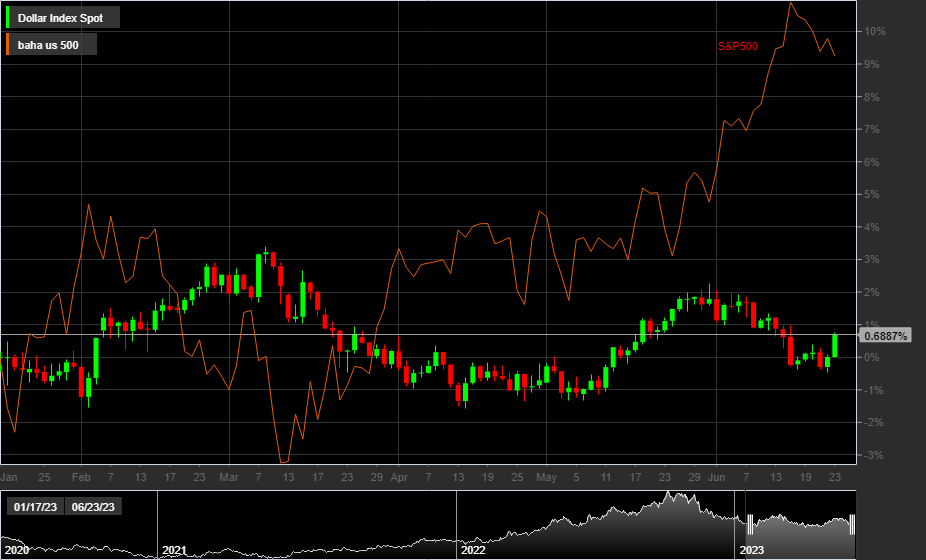
Task: Select 2020 in the overview timeline
Action: (17, 550)
